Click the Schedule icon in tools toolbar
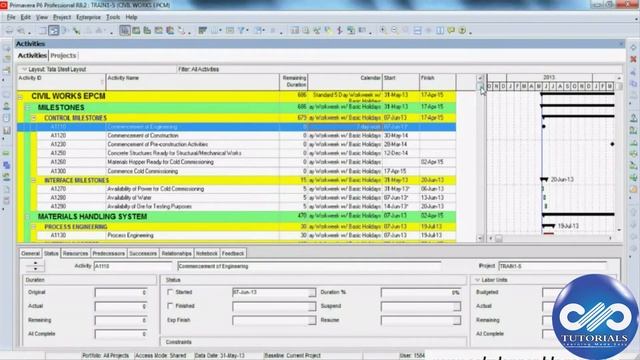Image resolution: width=640 pixels, height=360 pixels. (295, 31)
